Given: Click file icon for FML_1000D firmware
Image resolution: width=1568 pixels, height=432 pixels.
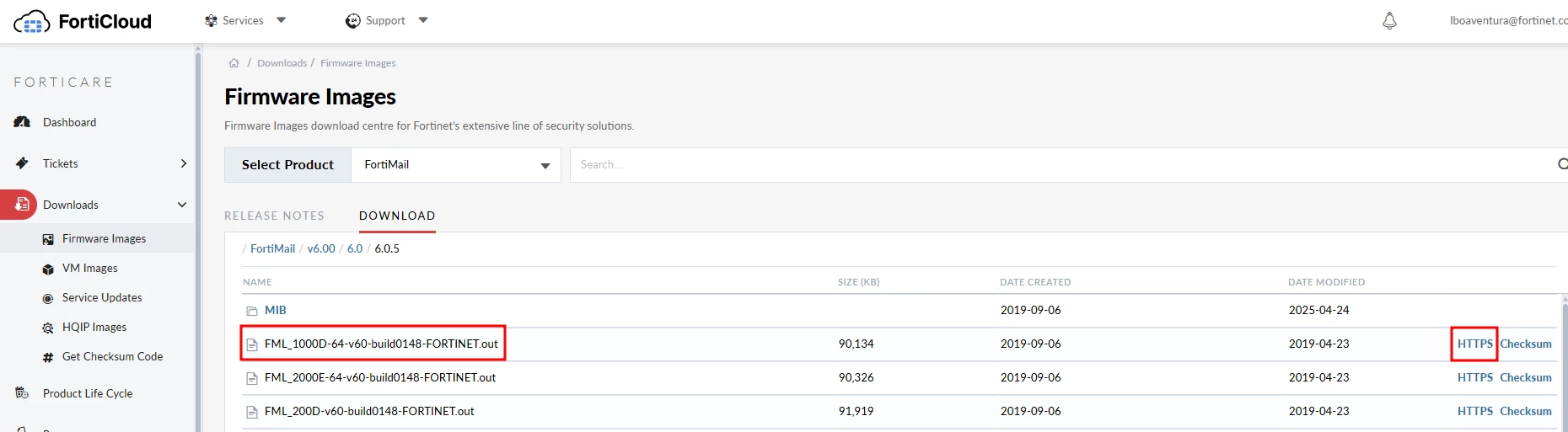Looking at the screenshot, I should pos(251,344).
